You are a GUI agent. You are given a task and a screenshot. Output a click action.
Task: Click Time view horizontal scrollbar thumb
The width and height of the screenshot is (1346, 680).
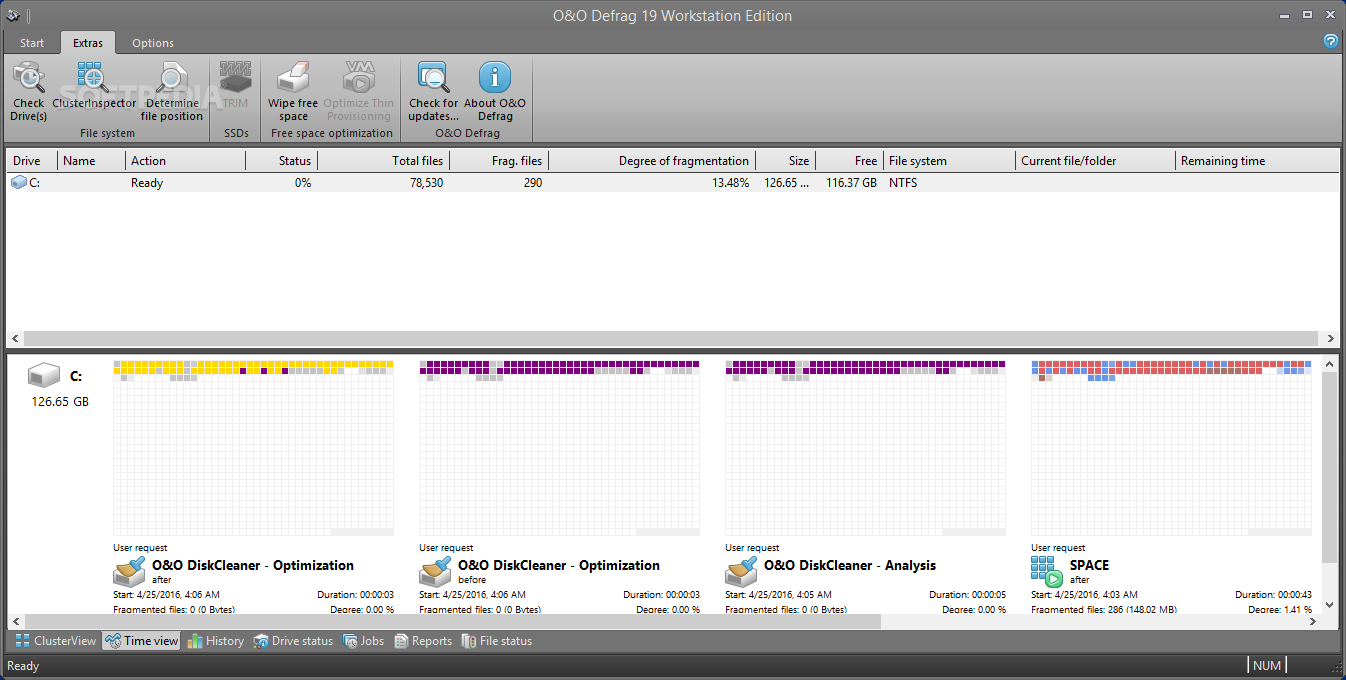pos(451,621)
